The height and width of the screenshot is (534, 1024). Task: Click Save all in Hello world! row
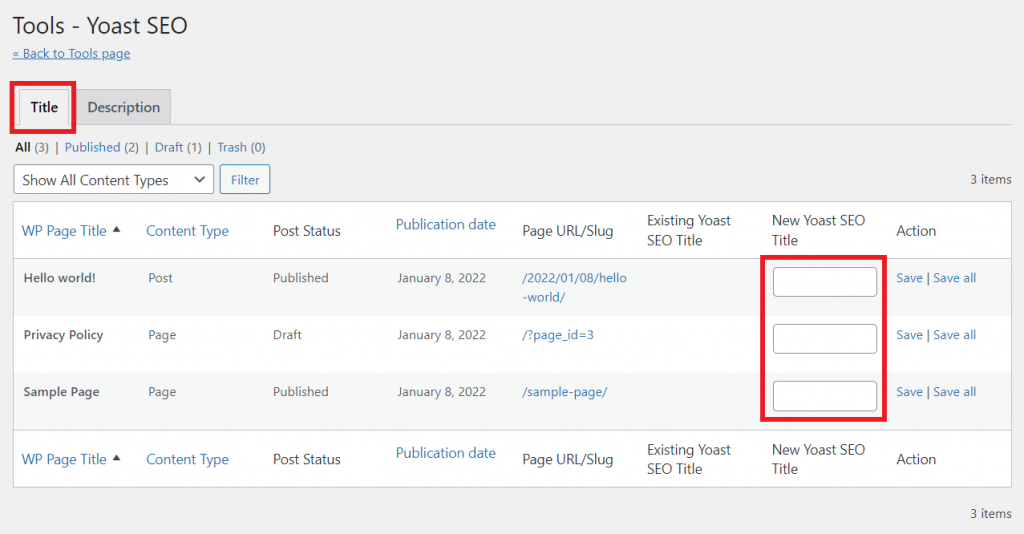click(x=954, y=278)
